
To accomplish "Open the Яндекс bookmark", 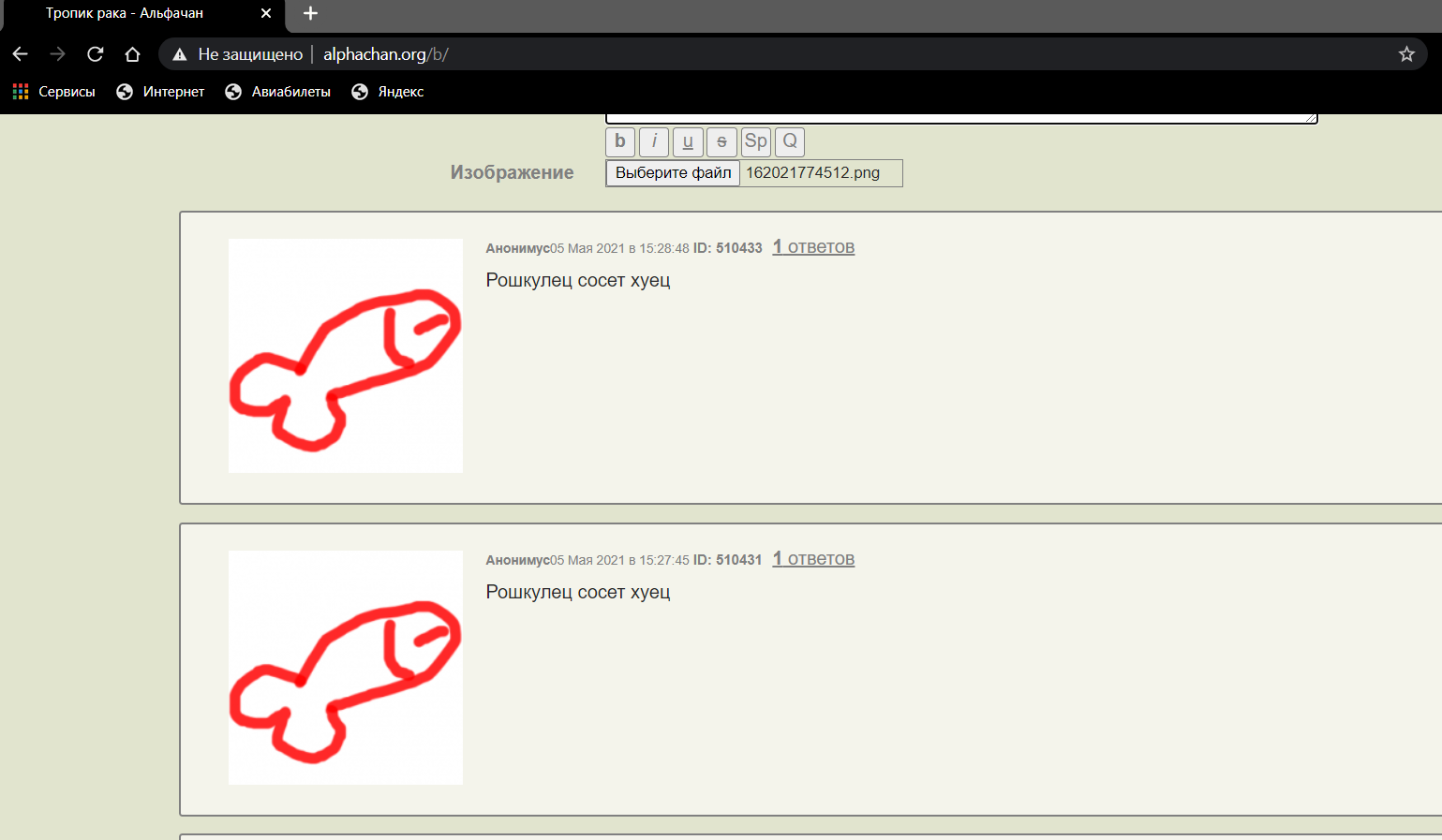I will click(x=388, y=92).
